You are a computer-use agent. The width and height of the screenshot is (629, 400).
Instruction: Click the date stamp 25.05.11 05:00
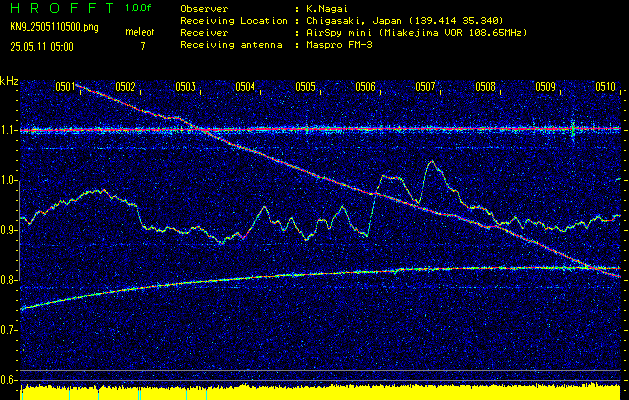pyautogui.click(x=42, y=47)
